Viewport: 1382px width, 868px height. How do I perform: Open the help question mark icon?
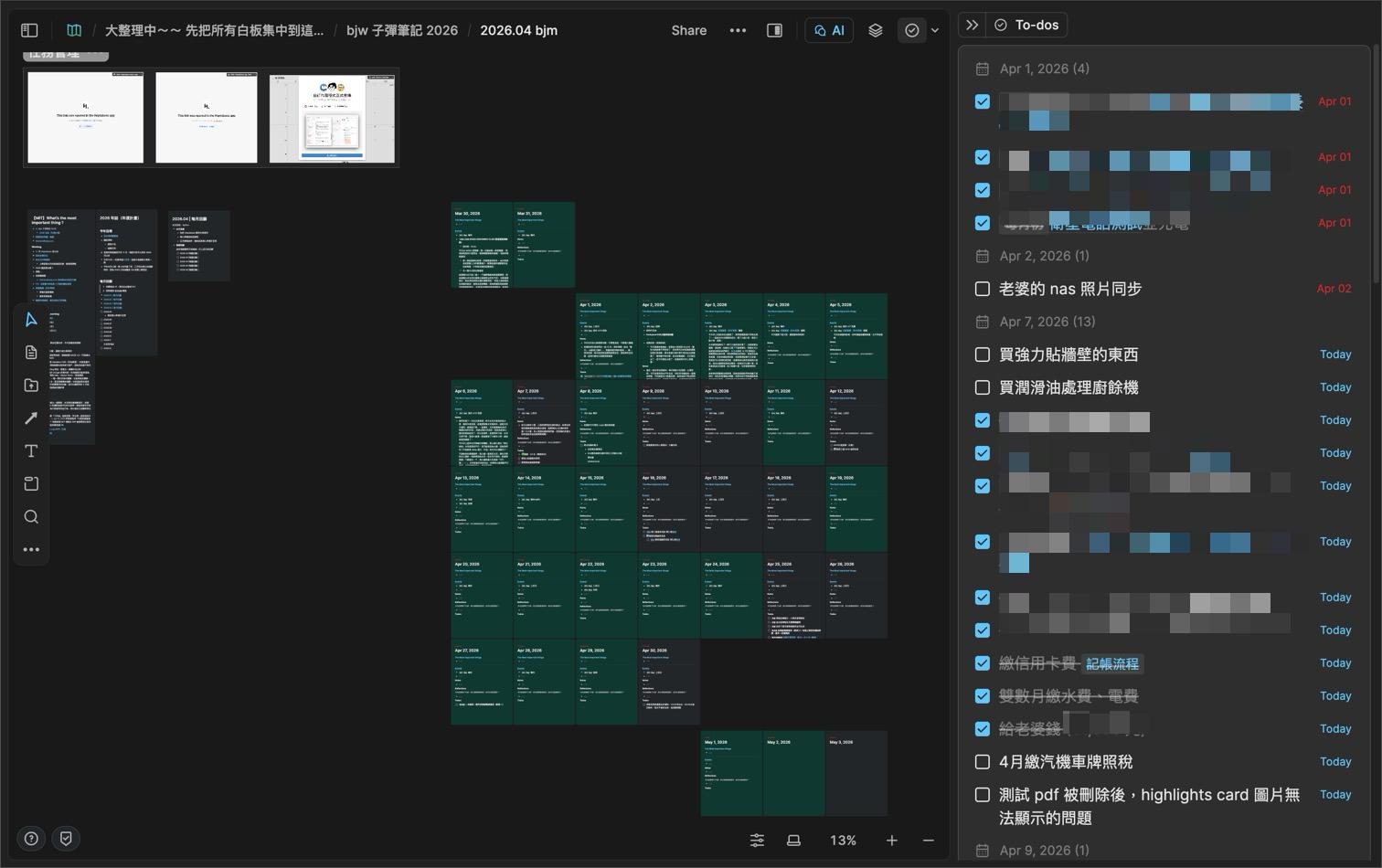[x=31, y=839]
